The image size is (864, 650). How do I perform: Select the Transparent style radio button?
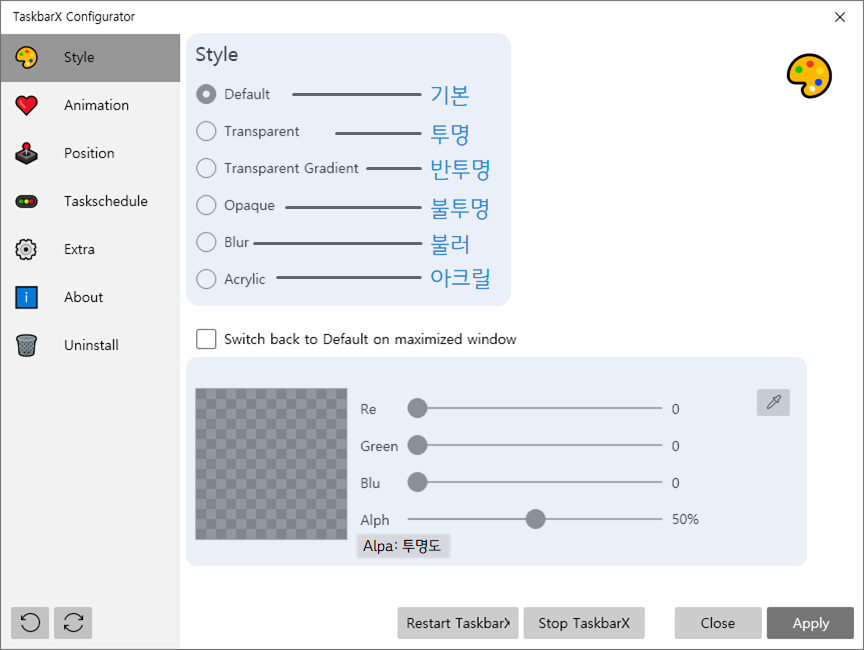click(x=206, y=131)
